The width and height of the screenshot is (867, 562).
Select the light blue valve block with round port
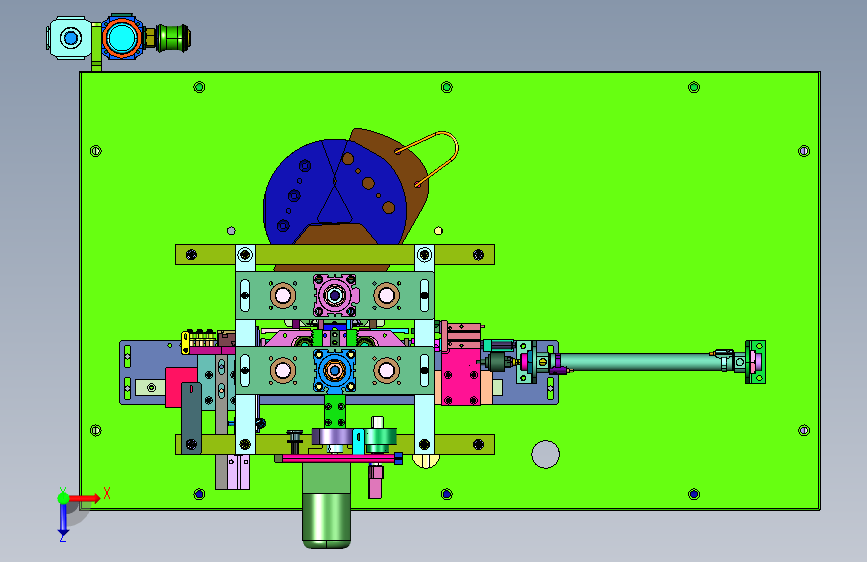pyautogui.click(x=69, y=38)
